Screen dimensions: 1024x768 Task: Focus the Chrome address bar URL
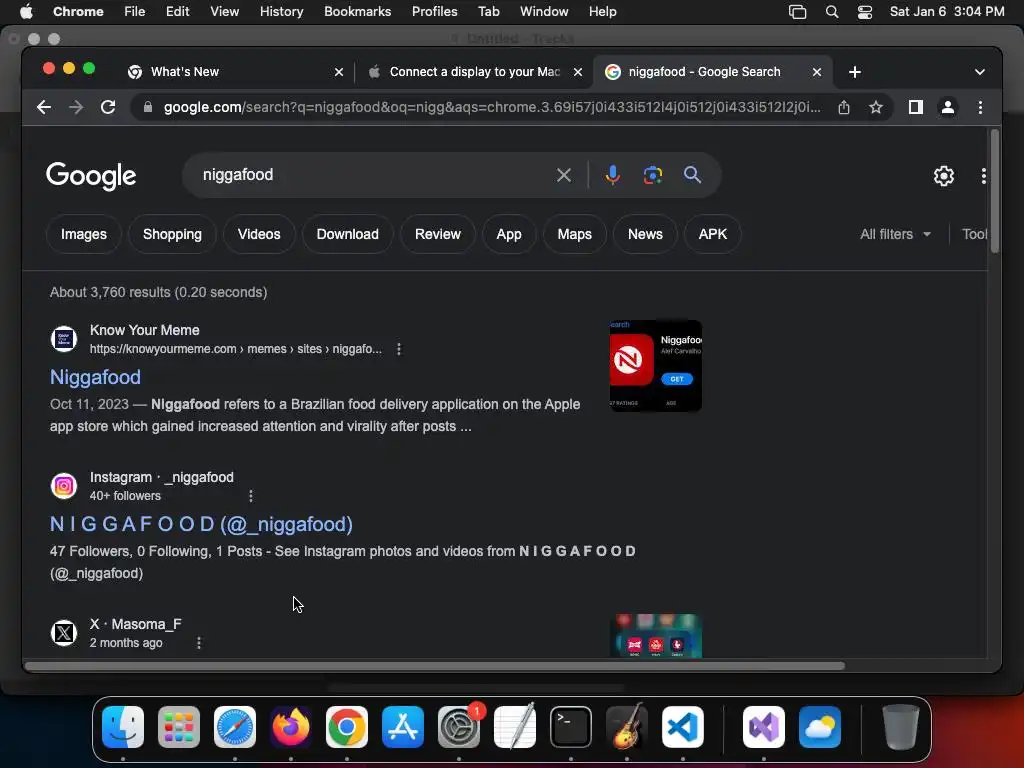click(492, 107)
